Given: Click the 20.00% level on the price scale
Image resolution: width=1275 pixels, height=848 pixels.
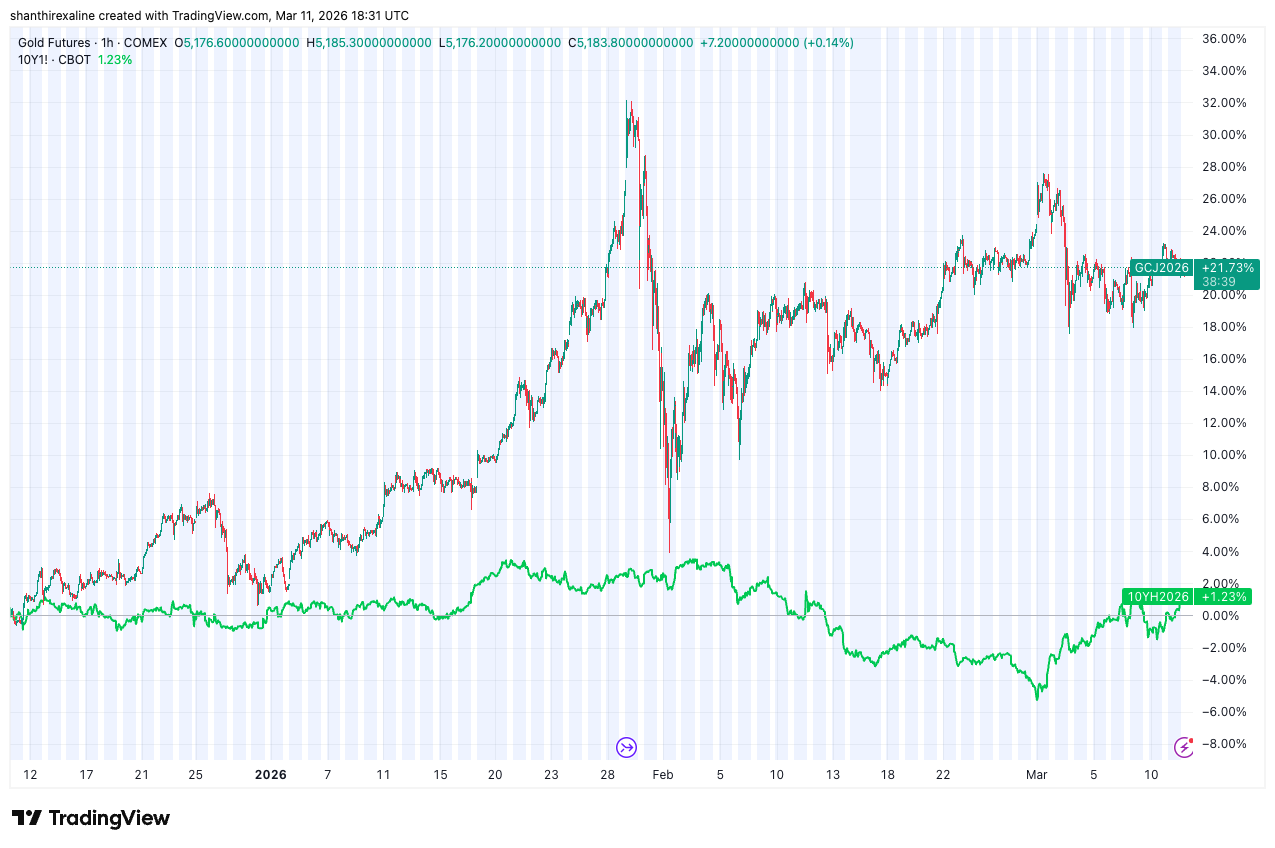Looking at the screenshot, I should click(1222, 294).
